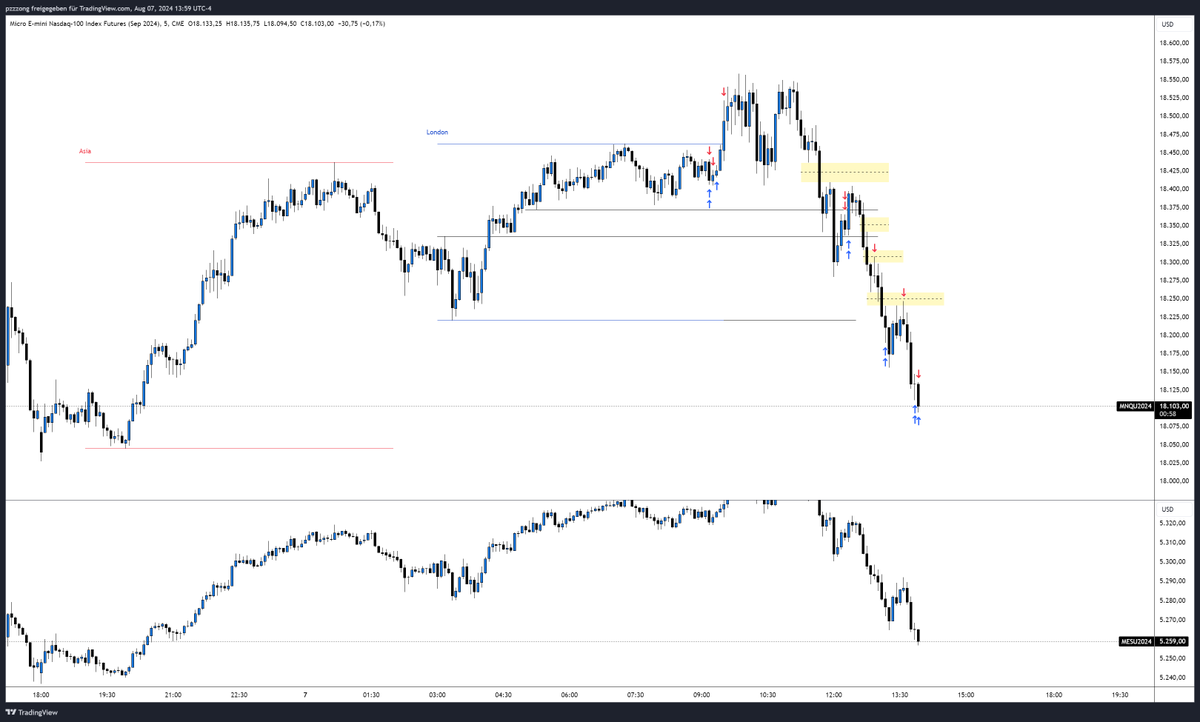Click the 18.200,00 price scale label
The image size is (1200, 722).
pos(1175,334)
